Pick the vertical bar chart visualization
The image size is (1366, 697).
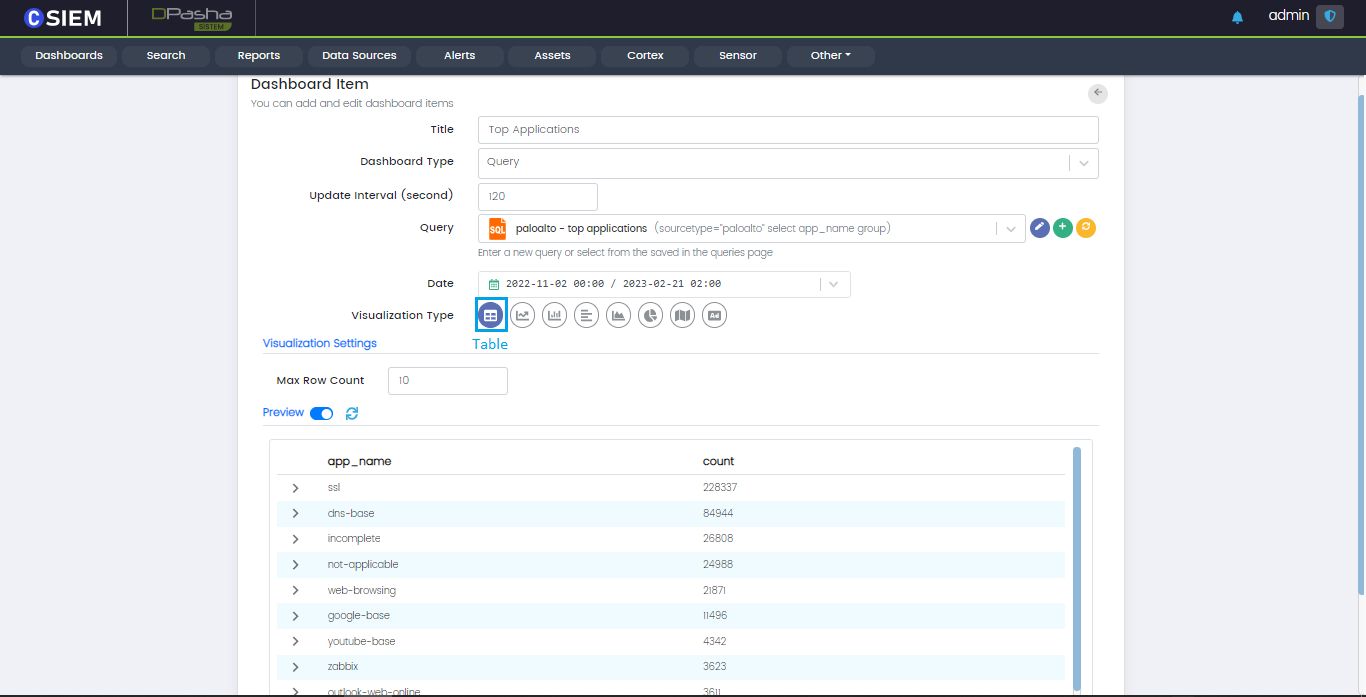click(554, 315)
